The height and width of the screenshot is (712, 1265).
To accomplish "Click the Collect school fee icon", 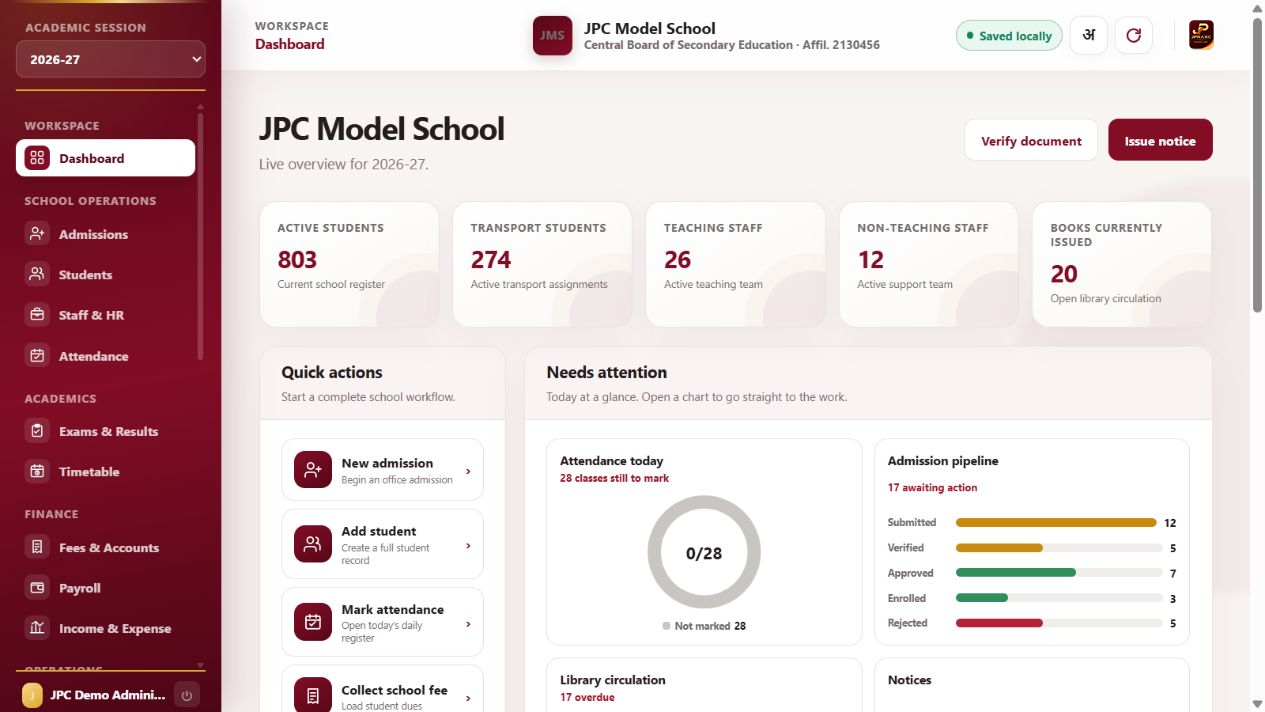I will pos(313,696).
